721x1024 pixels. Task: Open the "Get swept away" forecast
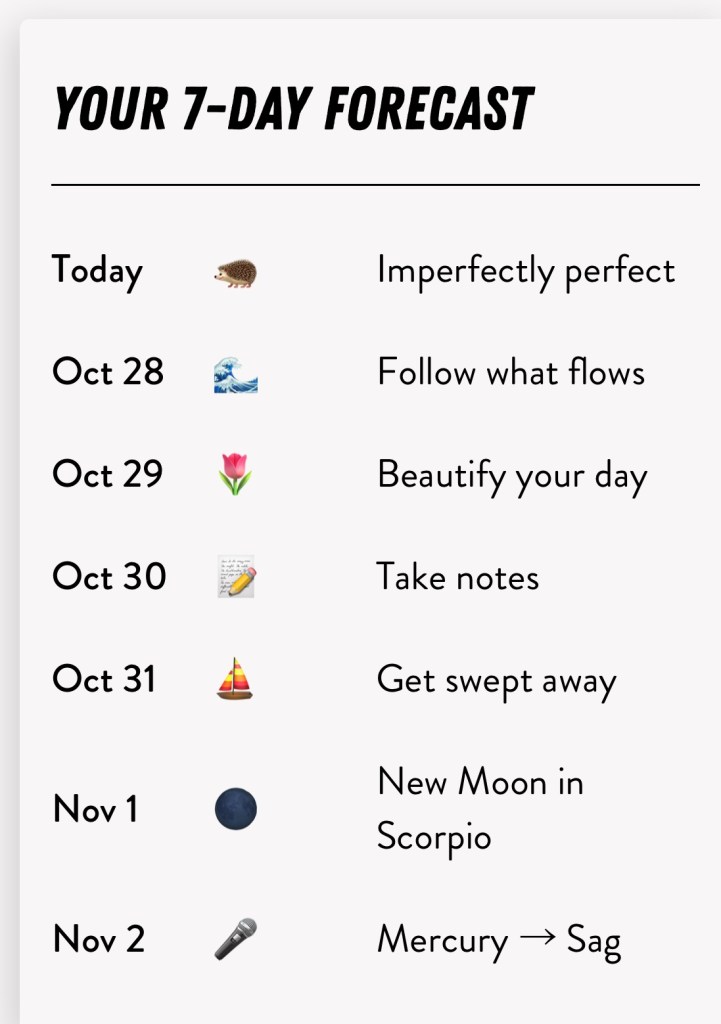pos(497,680)
